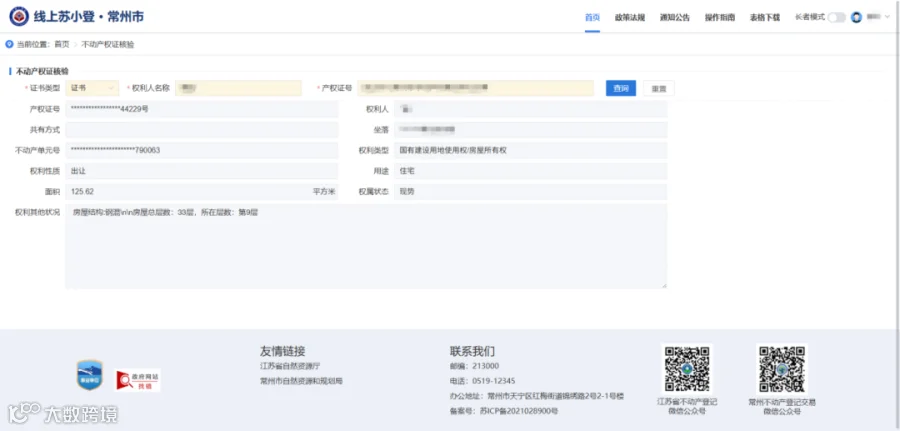Click the 政府网站找错 icon in footer
Screen dimensions: 900x431
(137, 380)
